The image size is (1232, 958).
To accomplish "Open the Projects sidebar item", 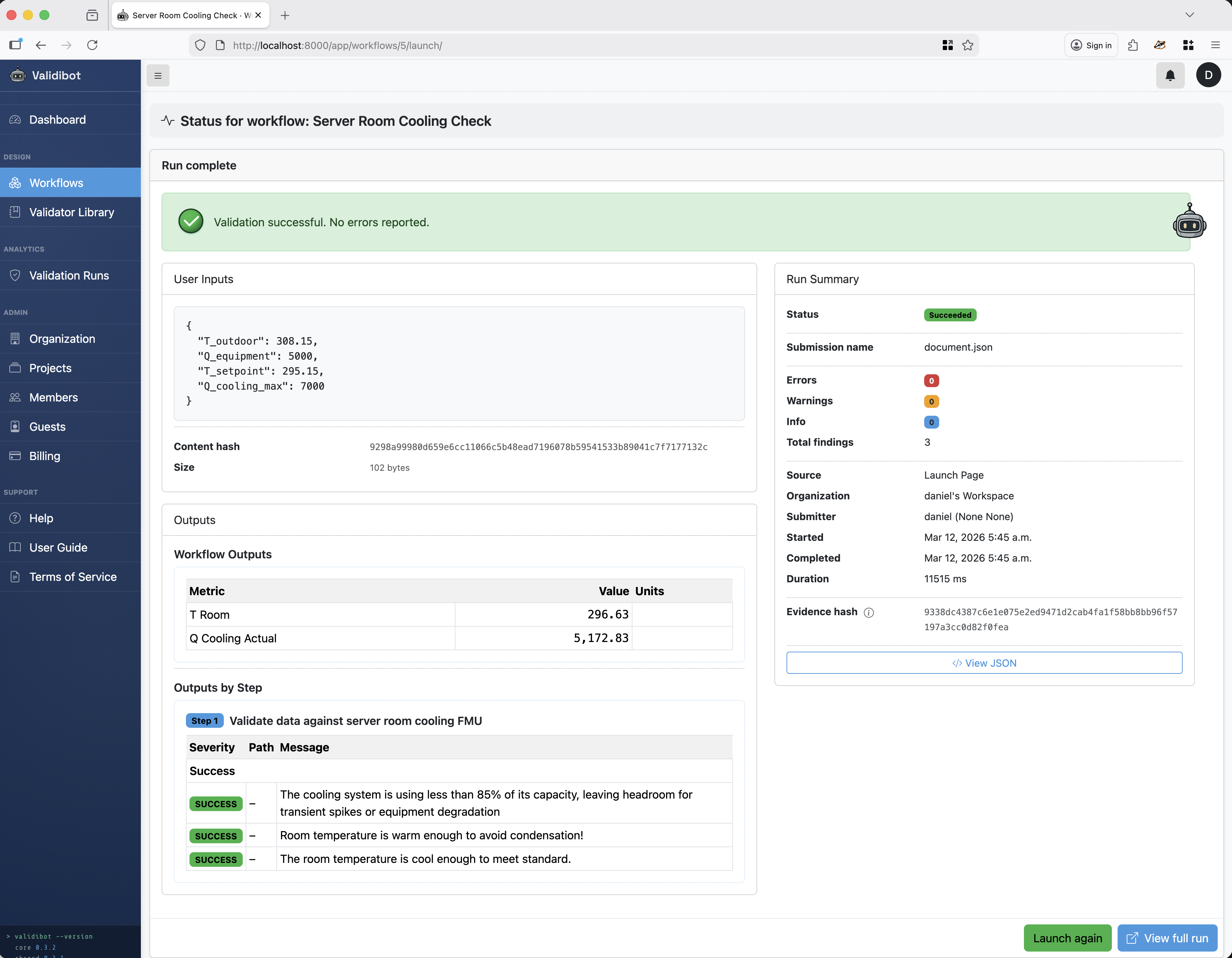I will 50,367.
